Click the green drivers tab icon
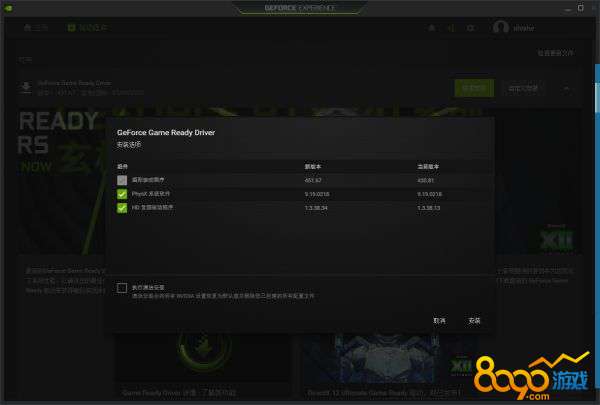This screenshot has width=600, height=405. [x=72, y=28]
